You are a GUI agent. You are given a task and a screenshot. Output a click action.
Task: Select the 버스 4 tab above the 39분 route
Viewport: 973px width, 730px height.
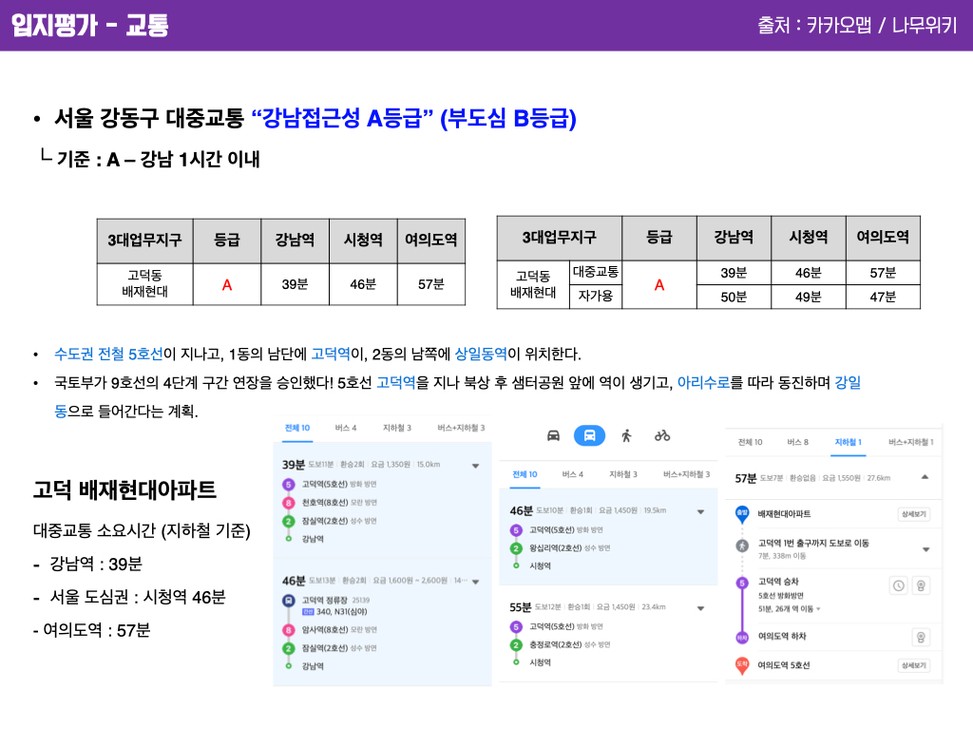point(346,428)
